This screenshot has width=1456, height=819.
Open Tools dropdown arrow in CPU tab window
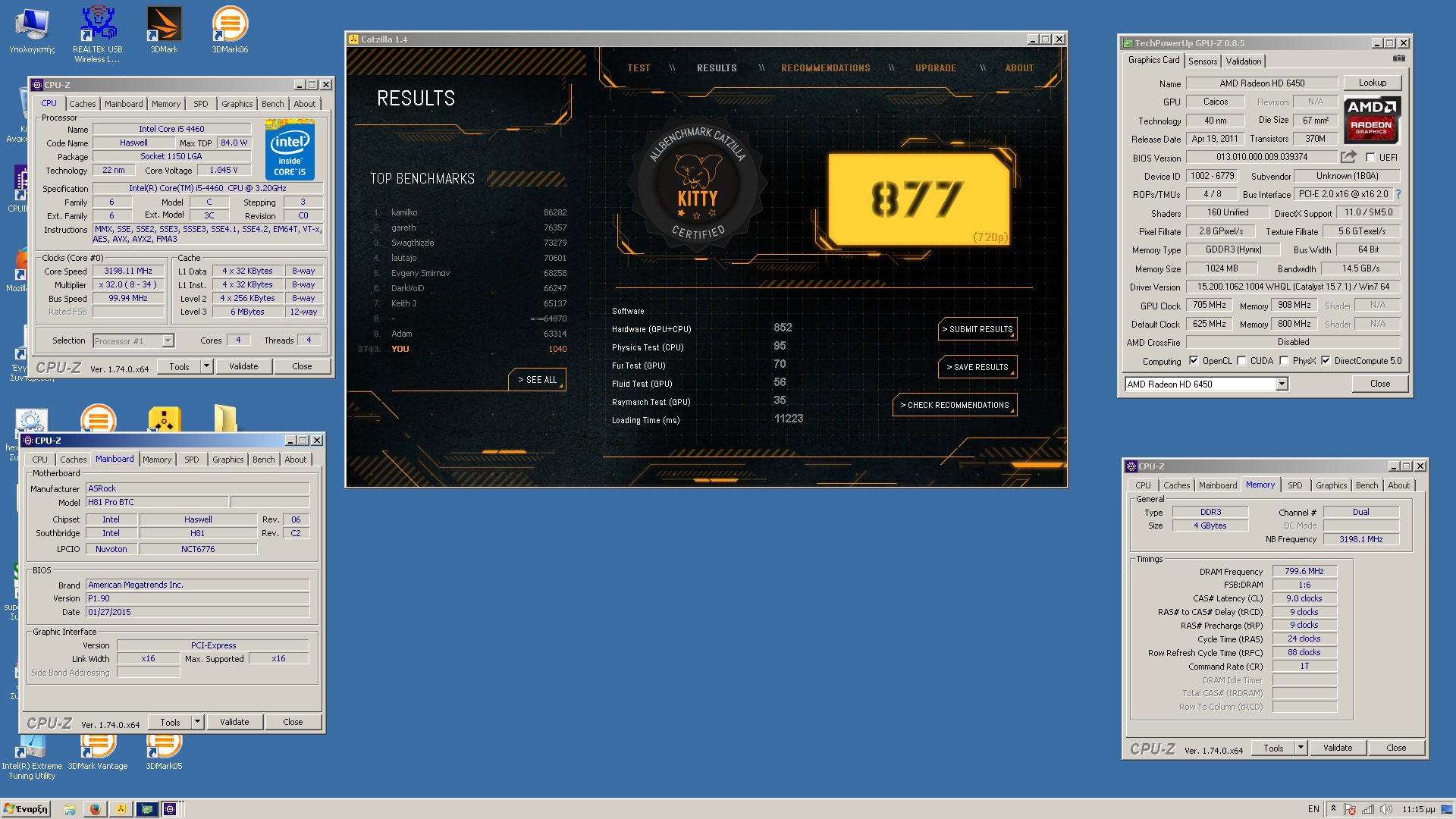click(x=206, y=366)
